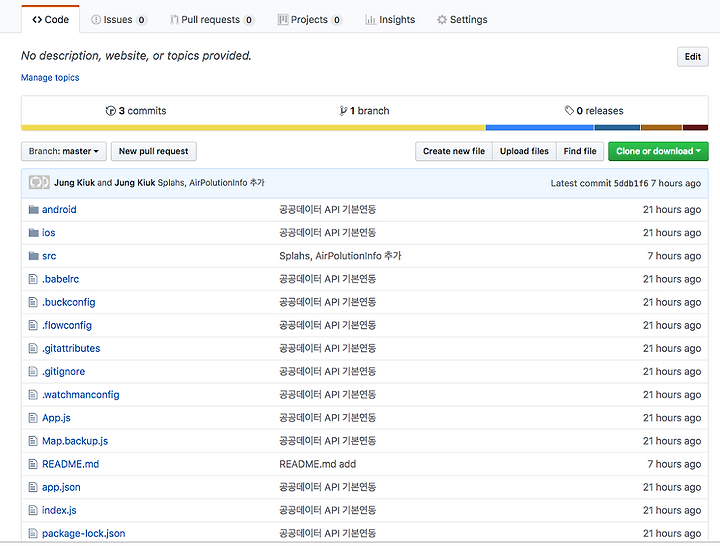Image resolution: width=720 pixels, height=546 pixels.
Task: Open the Map.backup.js file link
Action: [75, 441]
